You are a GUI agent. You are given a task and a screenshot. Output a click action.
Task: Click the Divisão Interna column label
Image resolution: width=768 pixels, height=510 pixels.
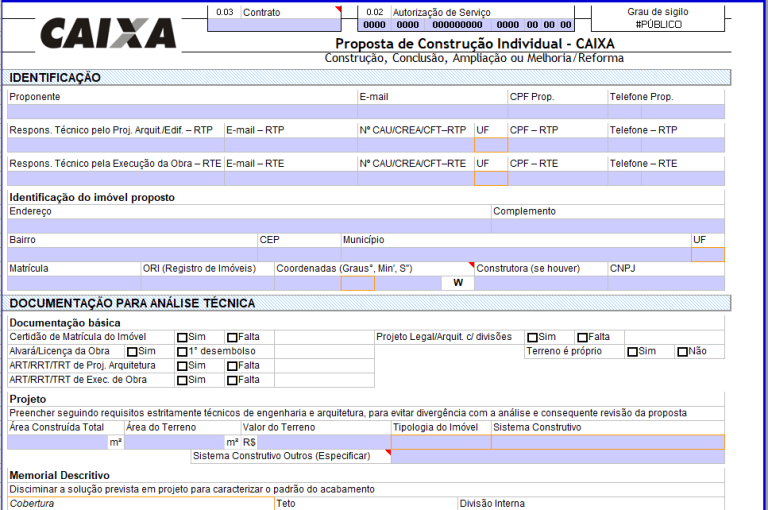tap(492, 504)
